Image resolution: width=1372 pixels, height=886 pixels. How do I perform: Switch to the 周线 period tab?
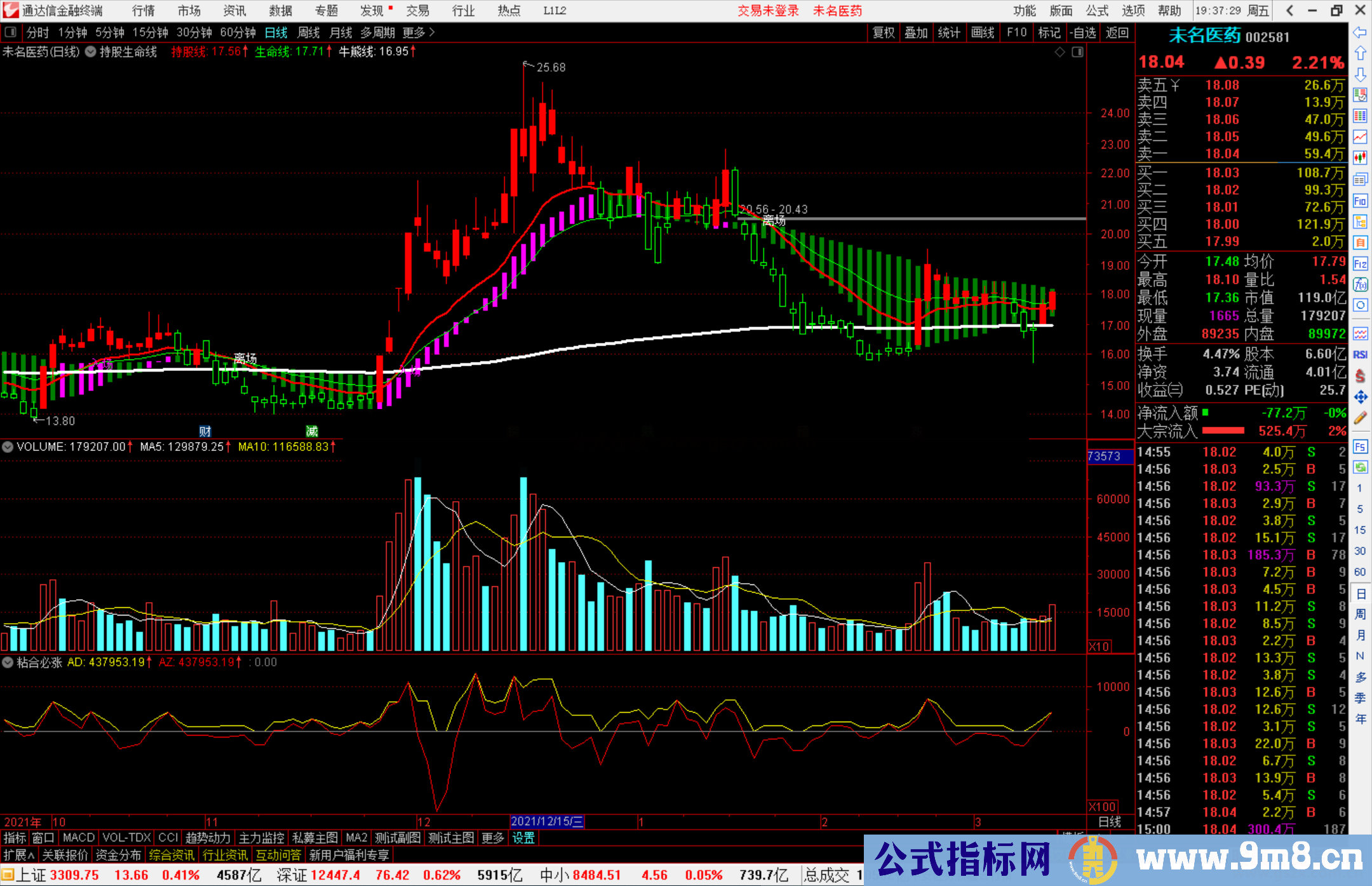tap(308, 32)
